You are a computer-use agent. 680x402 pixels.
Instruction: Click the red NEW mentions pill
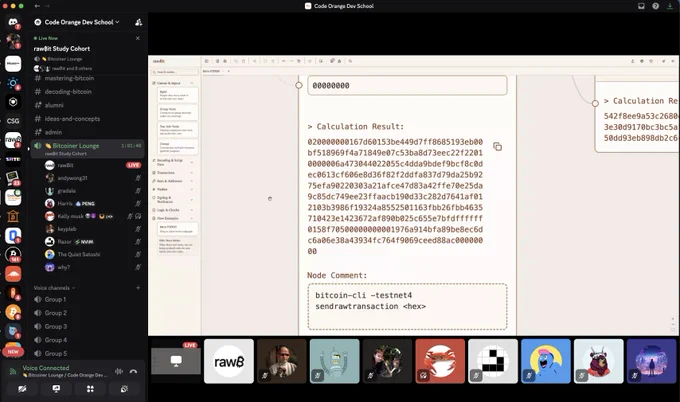[13, 352]
